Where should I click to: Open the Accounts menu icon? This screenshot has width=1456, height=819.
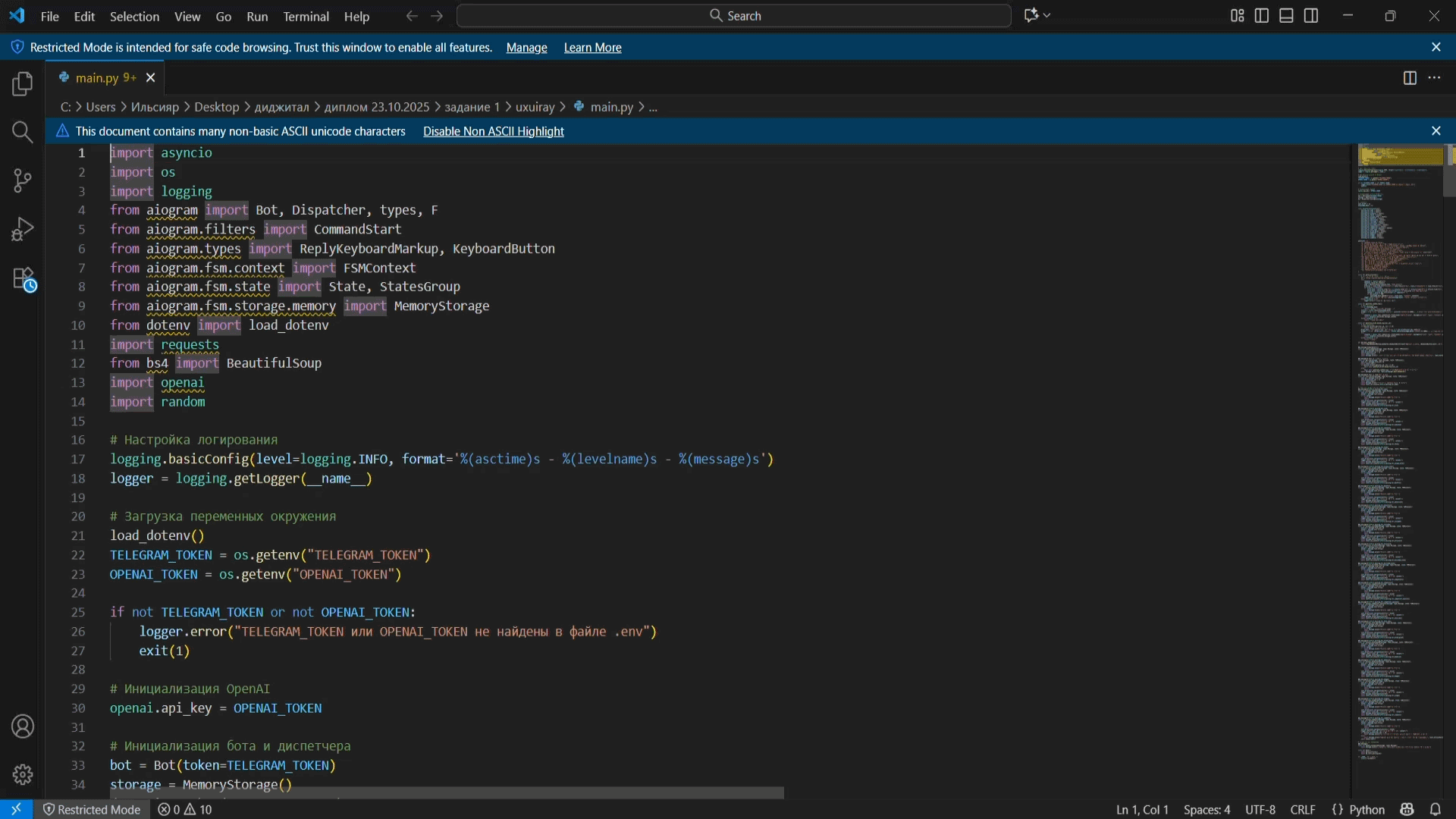23,726
